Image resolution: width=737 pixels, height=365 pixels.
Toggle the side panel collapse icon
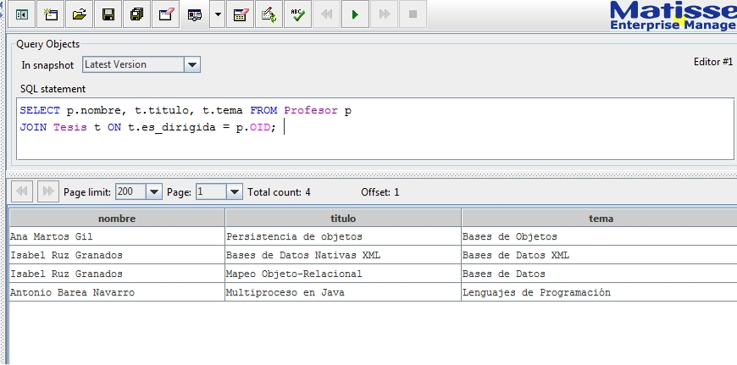click(x=22, y=15)
